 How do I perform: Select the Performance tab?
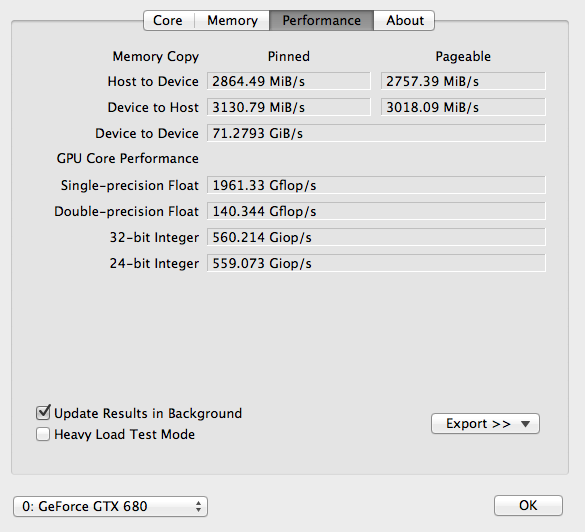[x=321, y=20]
